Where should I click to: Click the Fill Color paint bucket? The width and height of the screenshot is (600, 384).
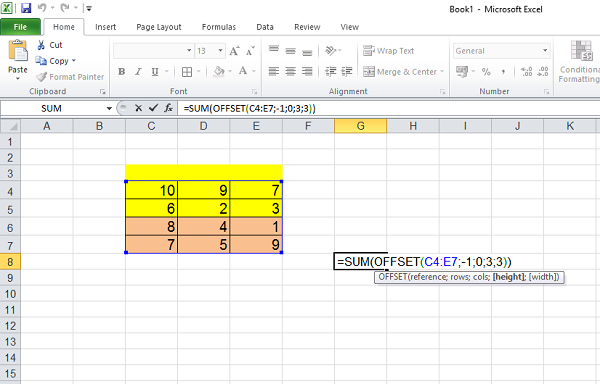click(219, 72)
